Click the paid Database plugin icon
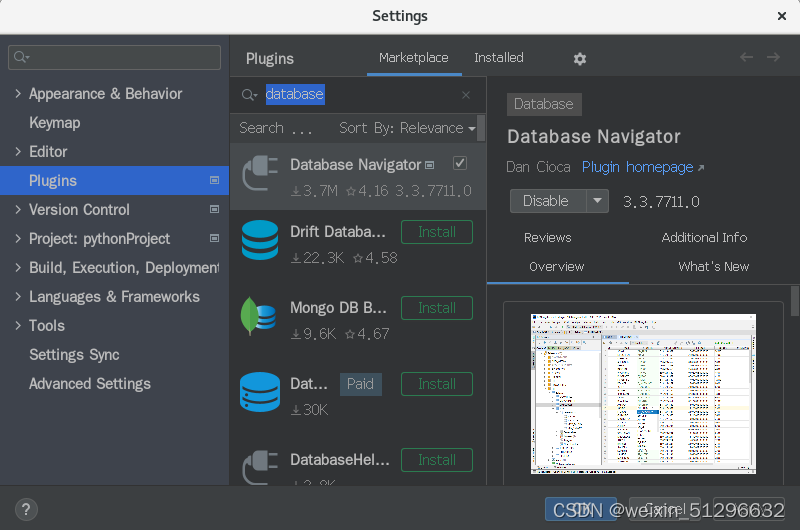 pyautogui.click(x=260, y=392)
